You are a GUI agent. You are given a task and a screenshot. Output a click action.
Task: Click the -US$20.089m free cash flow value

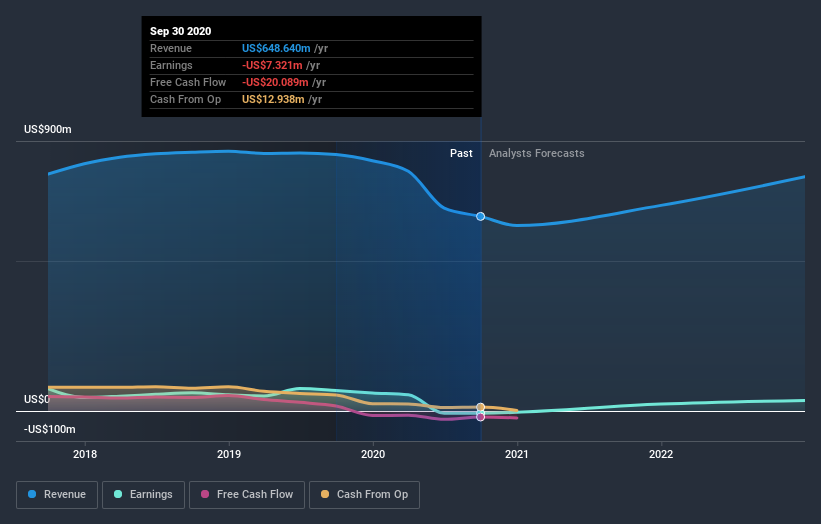[275, 82]
